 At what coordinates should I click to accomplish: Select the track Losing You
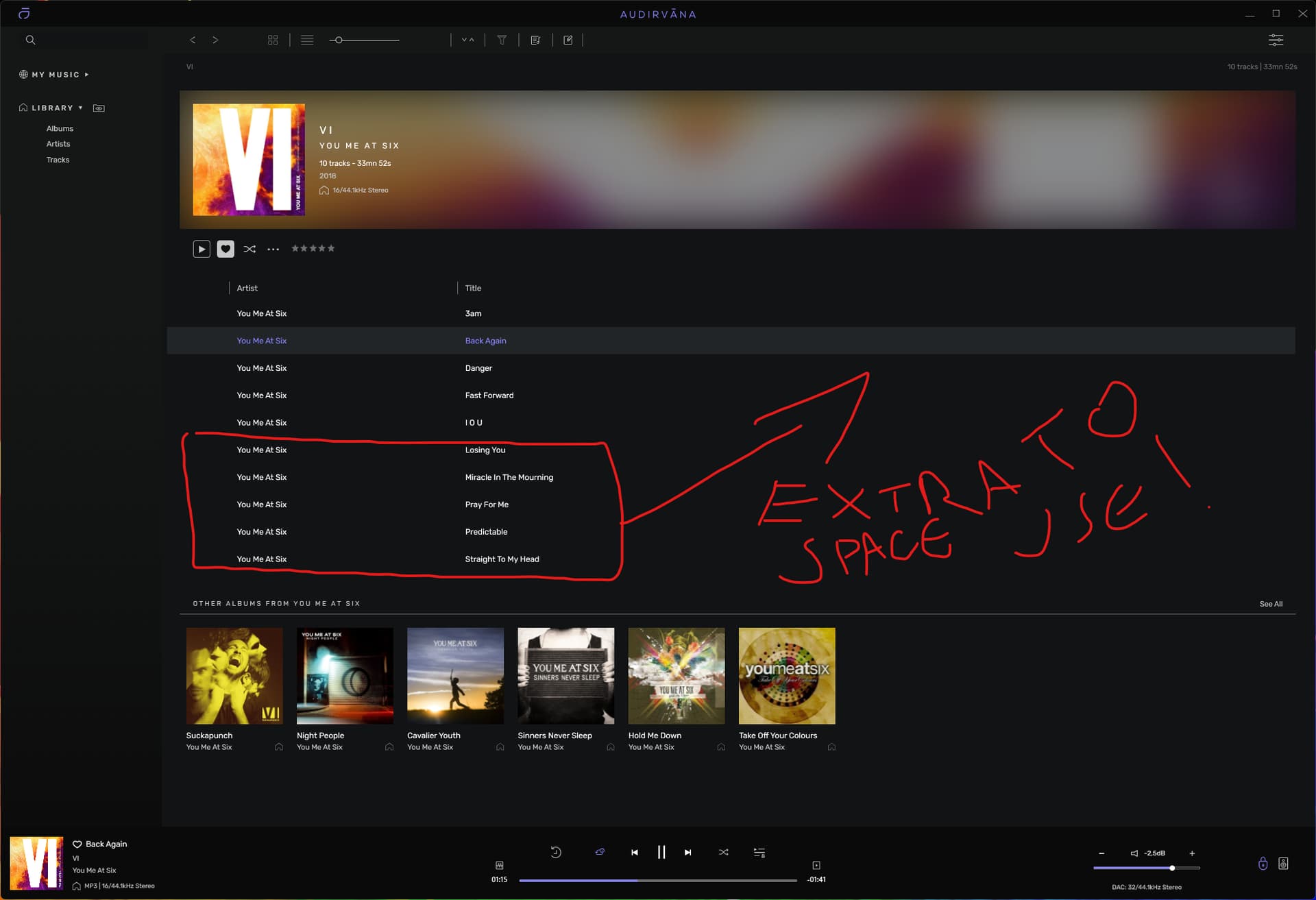click(x=731, y=450)
